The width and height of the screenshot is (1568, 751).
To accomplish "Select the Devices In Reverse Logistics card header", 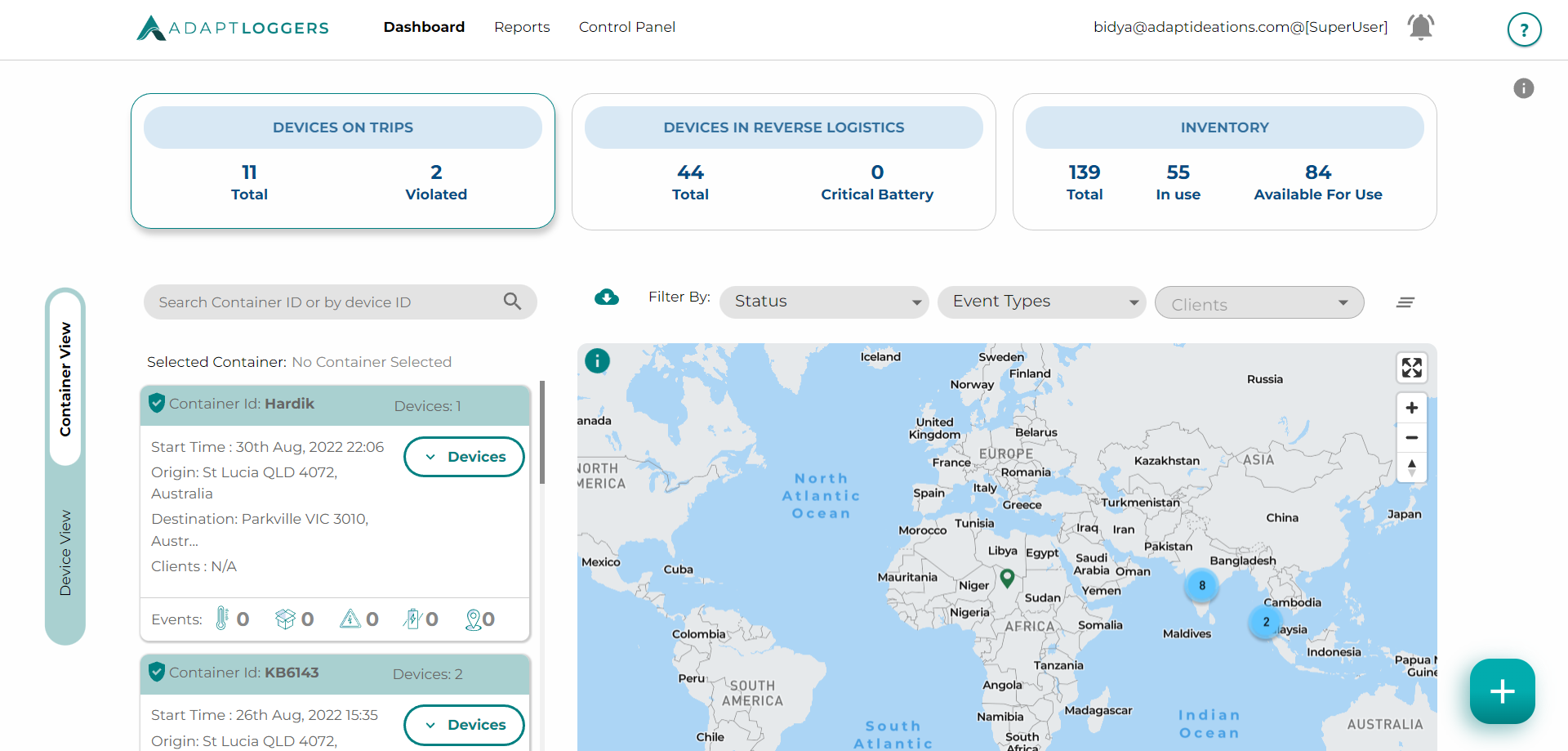I will click(x=784, y=127).
